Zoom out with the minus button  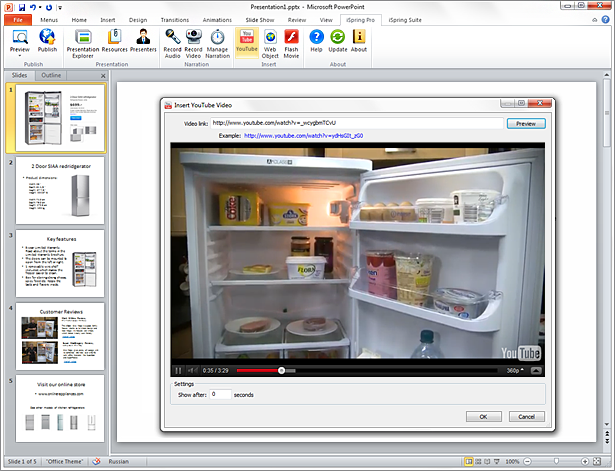click(528, 461)
